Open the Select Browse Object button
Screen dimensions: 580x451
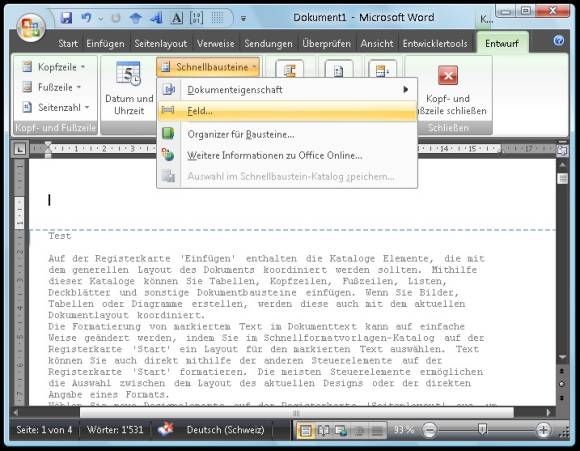[x=562, y=384]
